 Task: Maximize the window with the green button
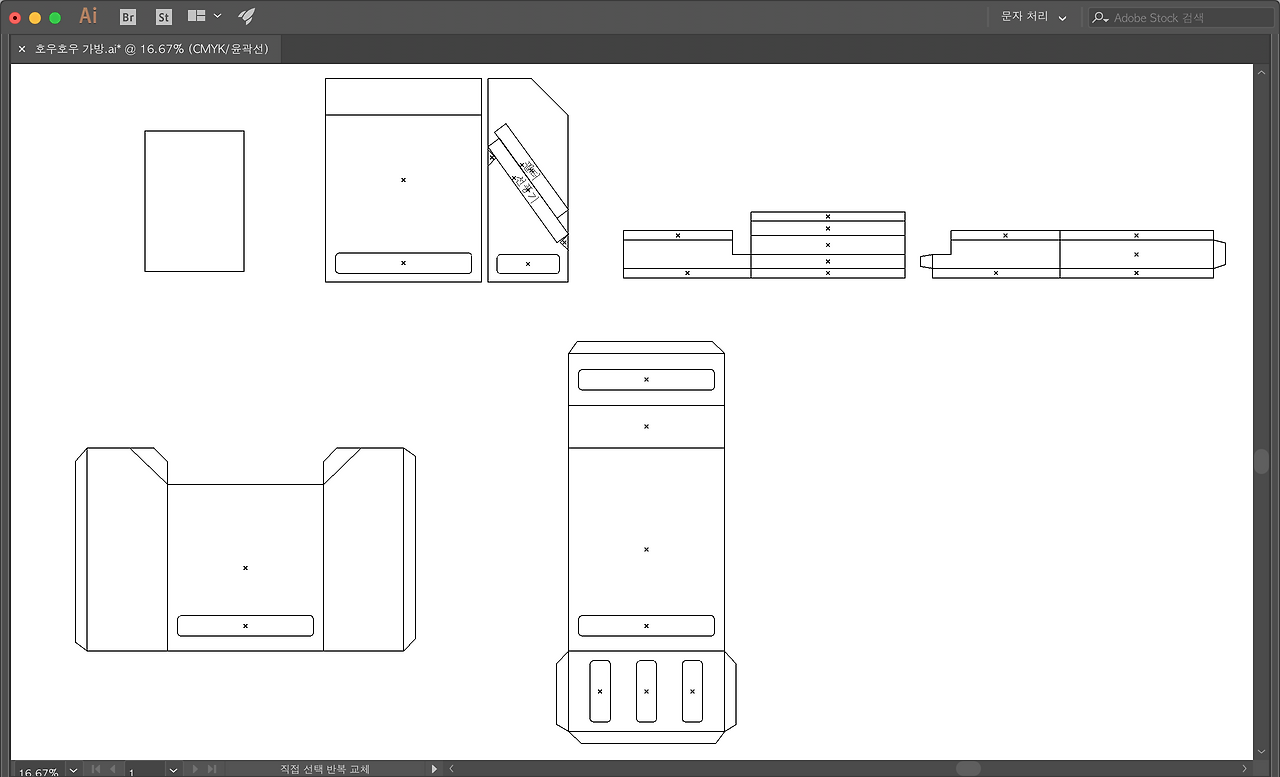tap(55, 17)
